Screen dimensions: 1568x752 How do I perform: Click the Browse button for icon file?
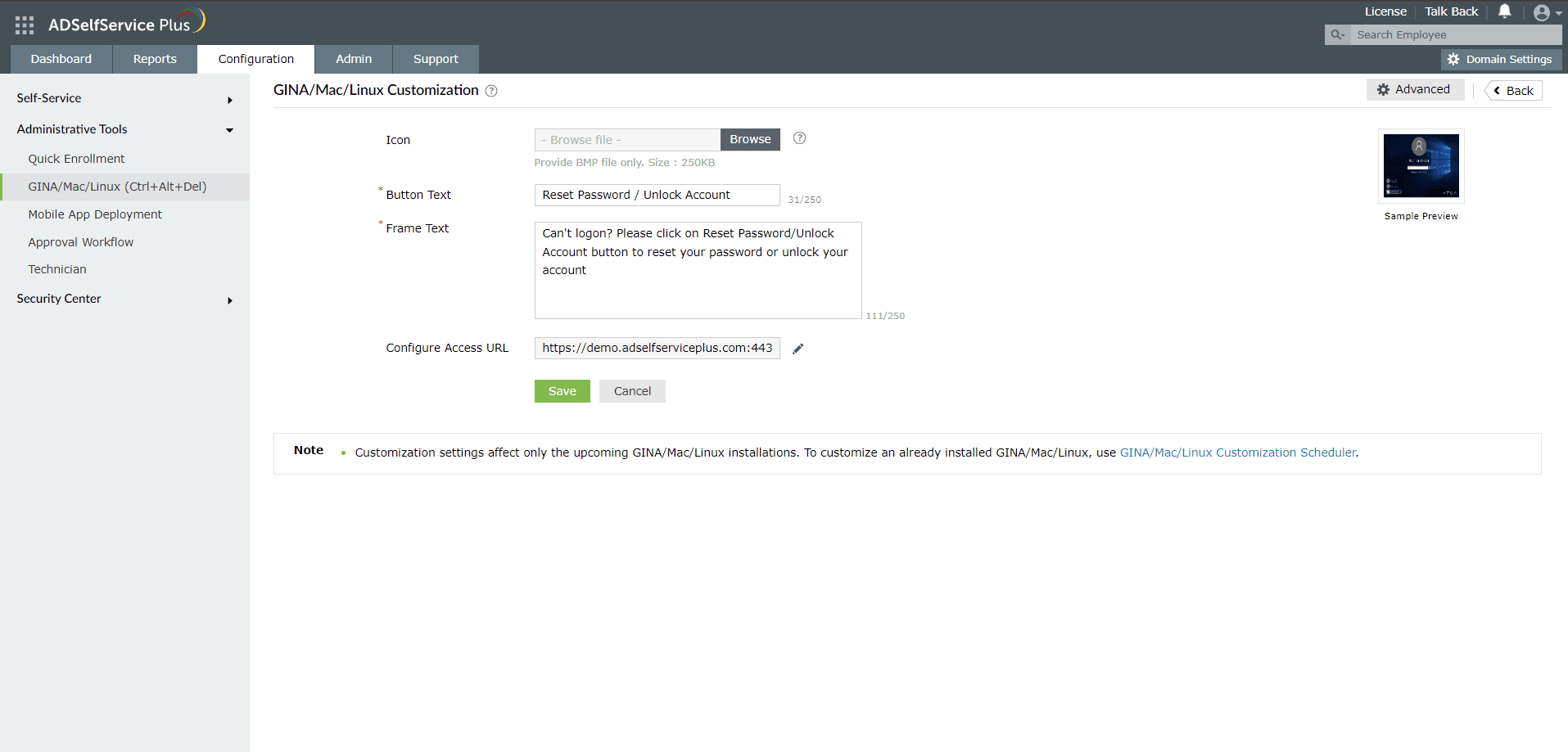(750, 140)
